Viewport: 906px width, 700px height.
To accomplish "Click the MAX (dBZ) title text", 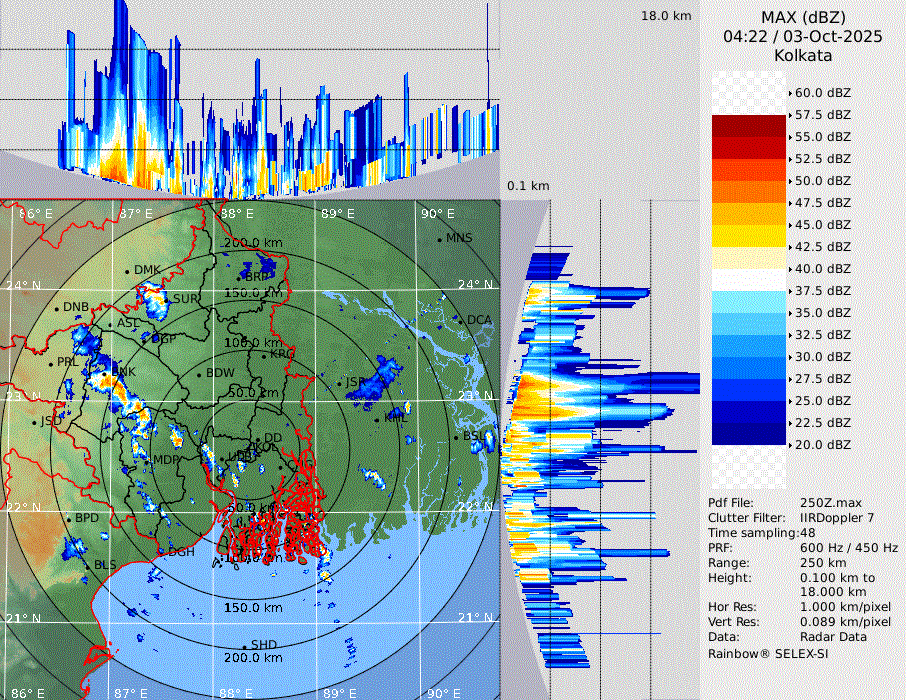I will tap(803, 17).
